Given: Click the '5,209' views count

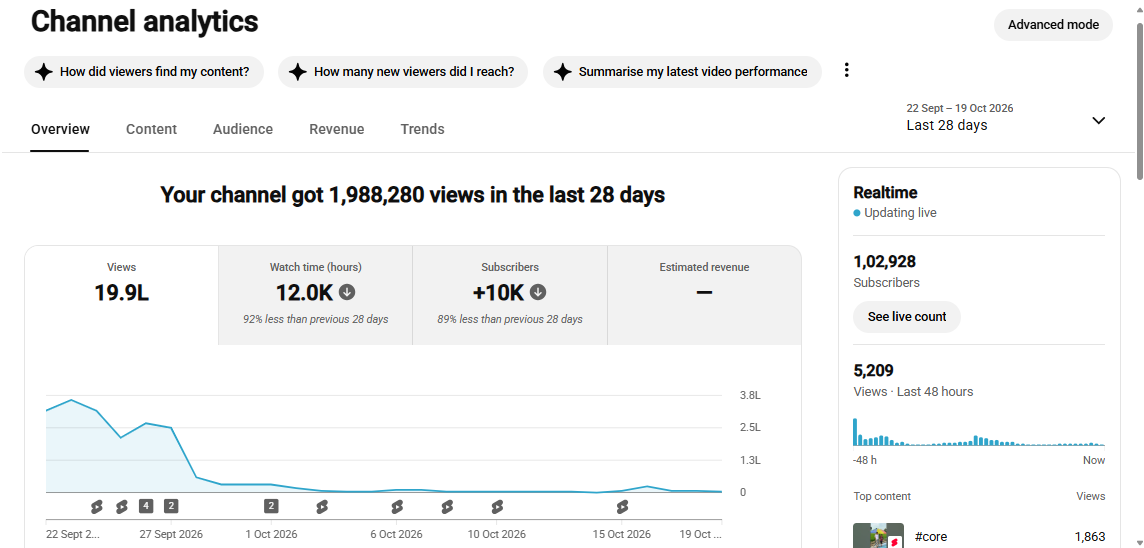Looking at the screenshot, I should pos(873,370).
